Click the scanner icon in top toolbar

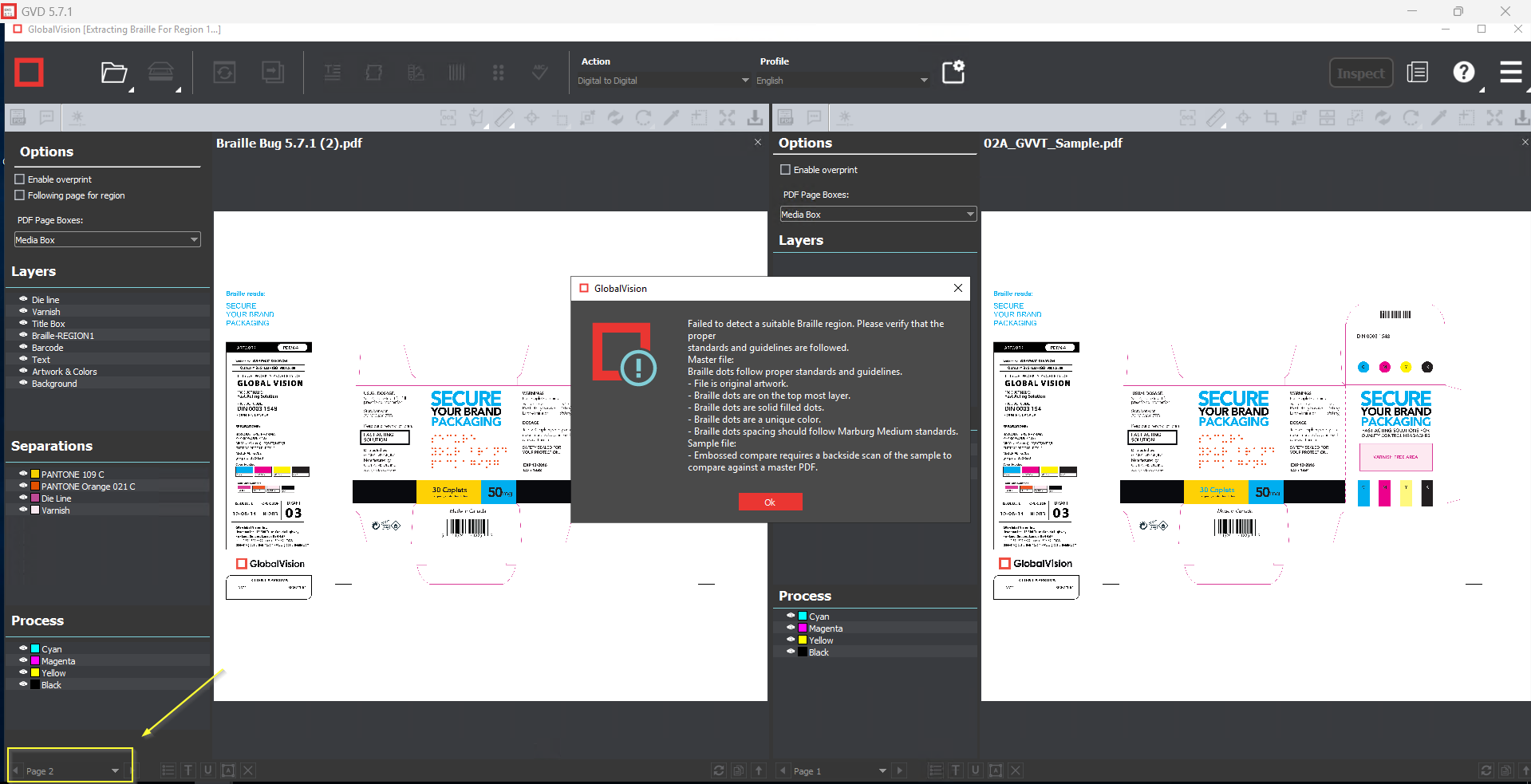click(160, 73)
